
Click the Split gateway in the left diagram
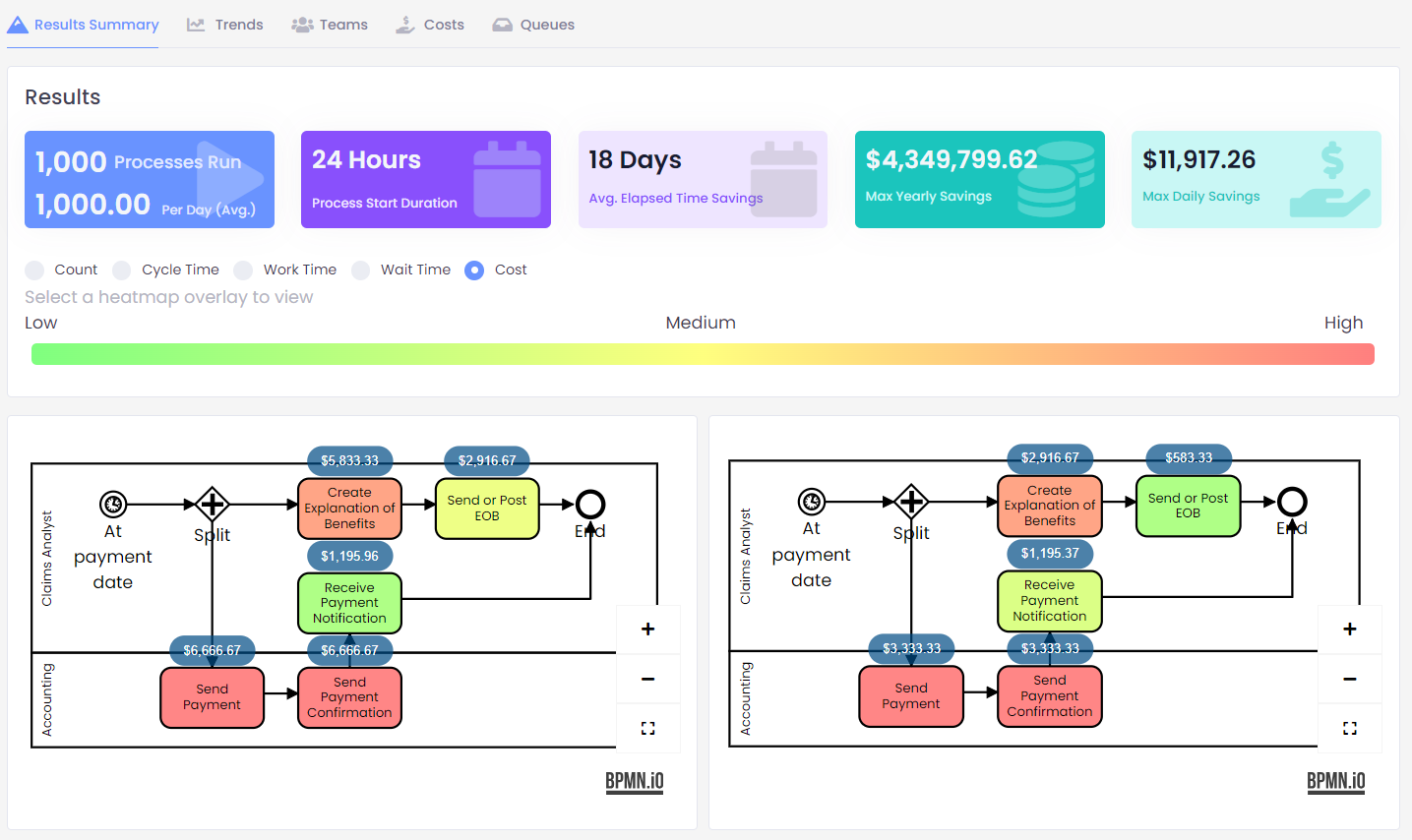(213, 504)
